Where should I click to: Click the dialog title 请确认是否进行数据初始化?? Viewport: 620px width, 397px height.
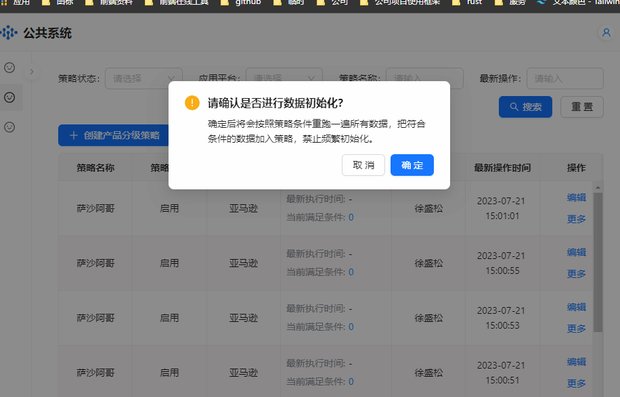point(275,103)
